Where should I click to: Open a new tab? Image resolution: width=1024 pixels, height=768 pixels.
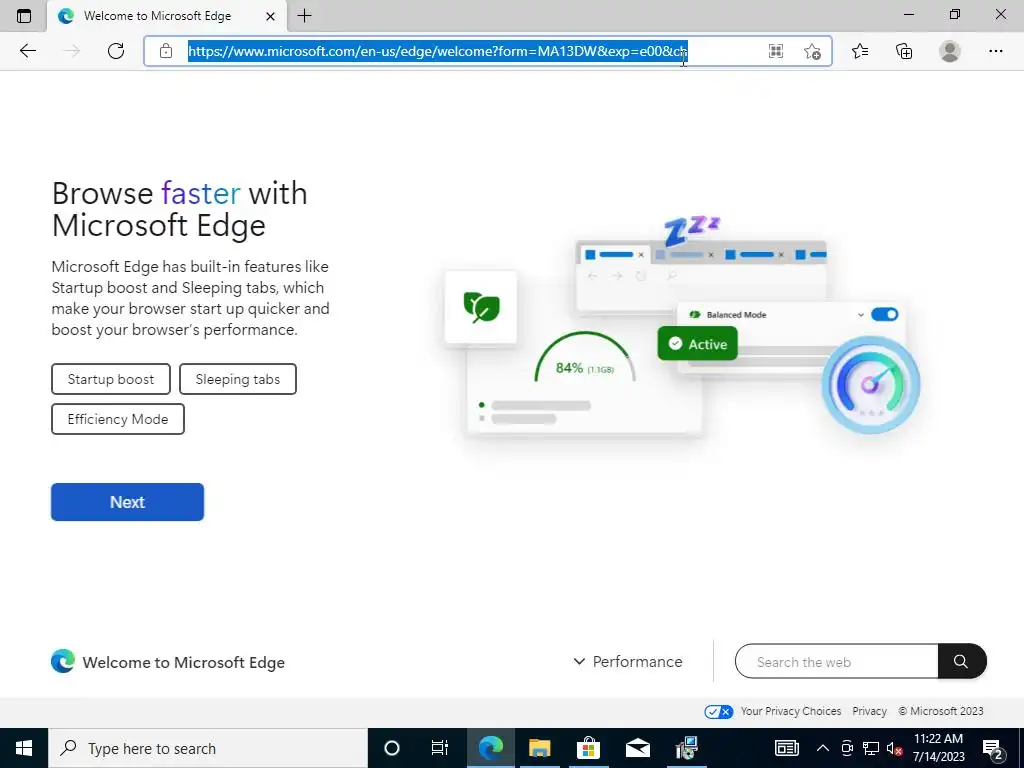(304, 16)
